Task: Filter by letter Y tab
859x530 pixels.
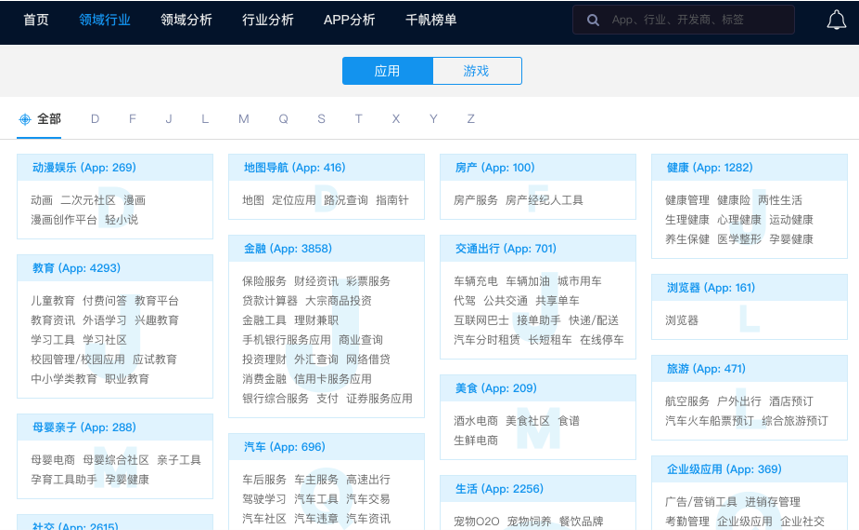Action: coord(433,119)
